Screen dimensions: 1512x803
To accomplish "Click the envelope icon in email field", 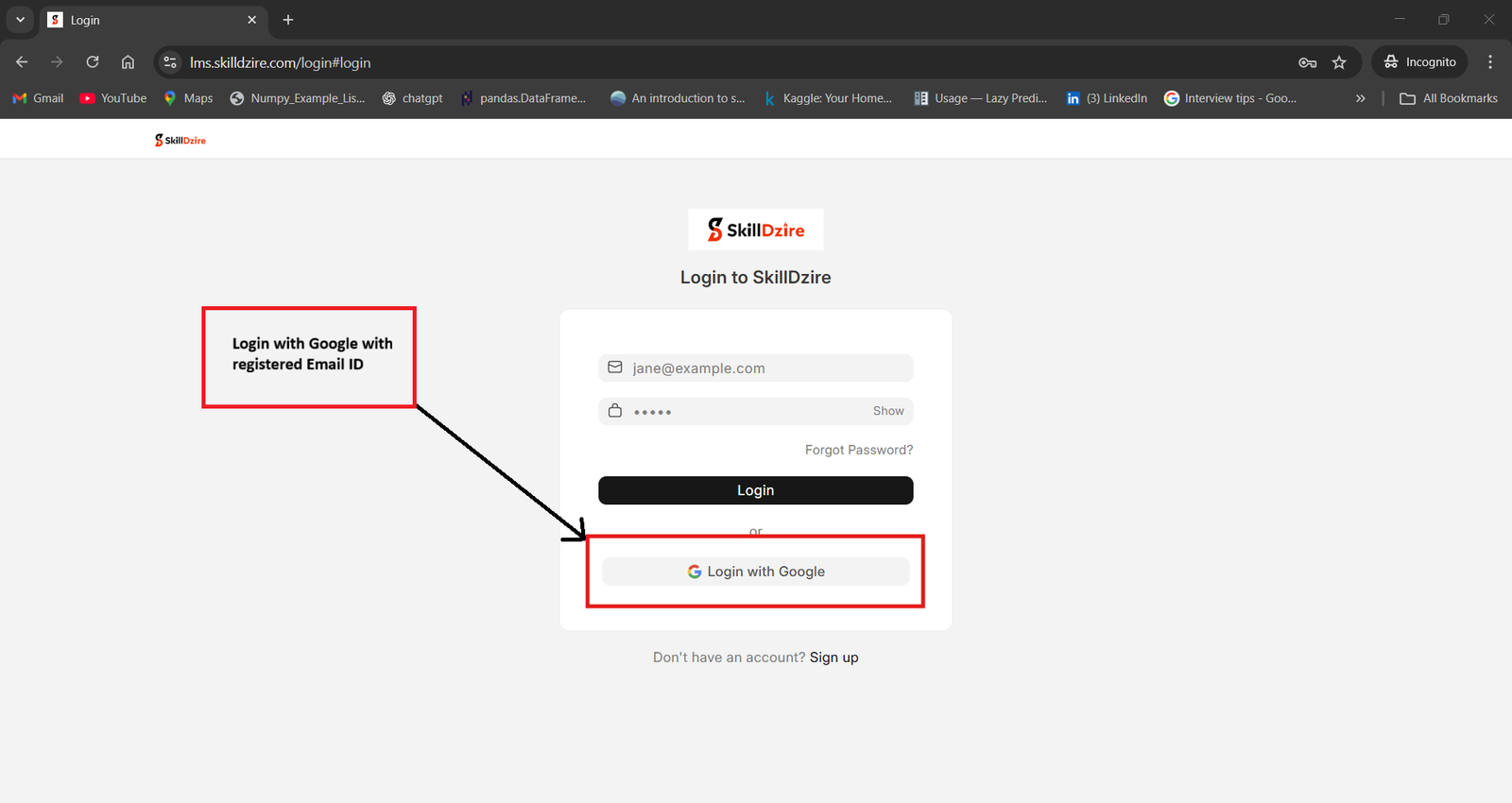I will click(615, 367).
